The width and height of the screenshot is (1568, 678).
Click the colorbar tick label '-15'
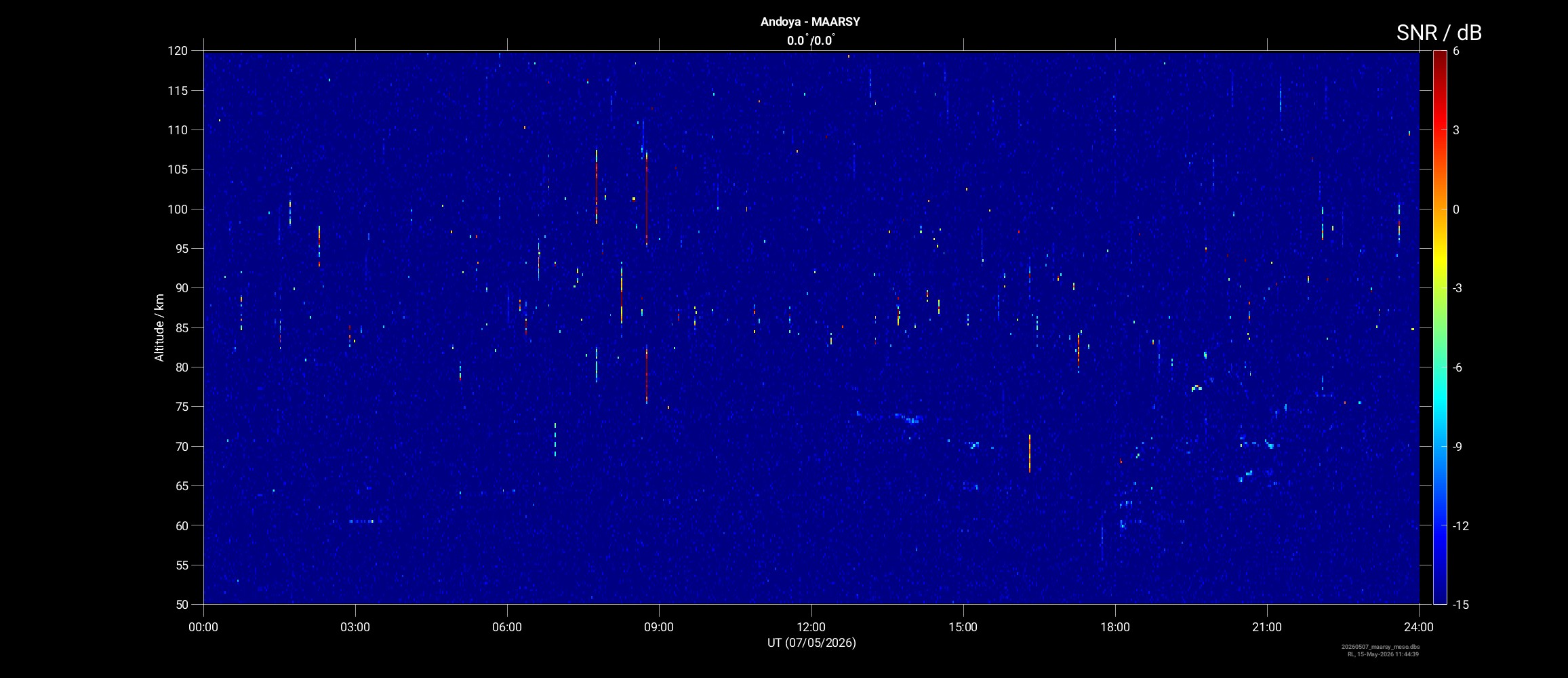pyautogui.click(x=1461, y=604)
